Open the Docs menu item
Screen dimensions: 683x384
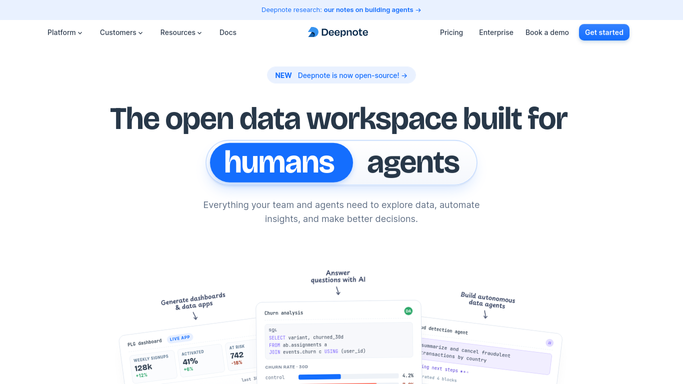pyautogui.click(x=228, y=32)
